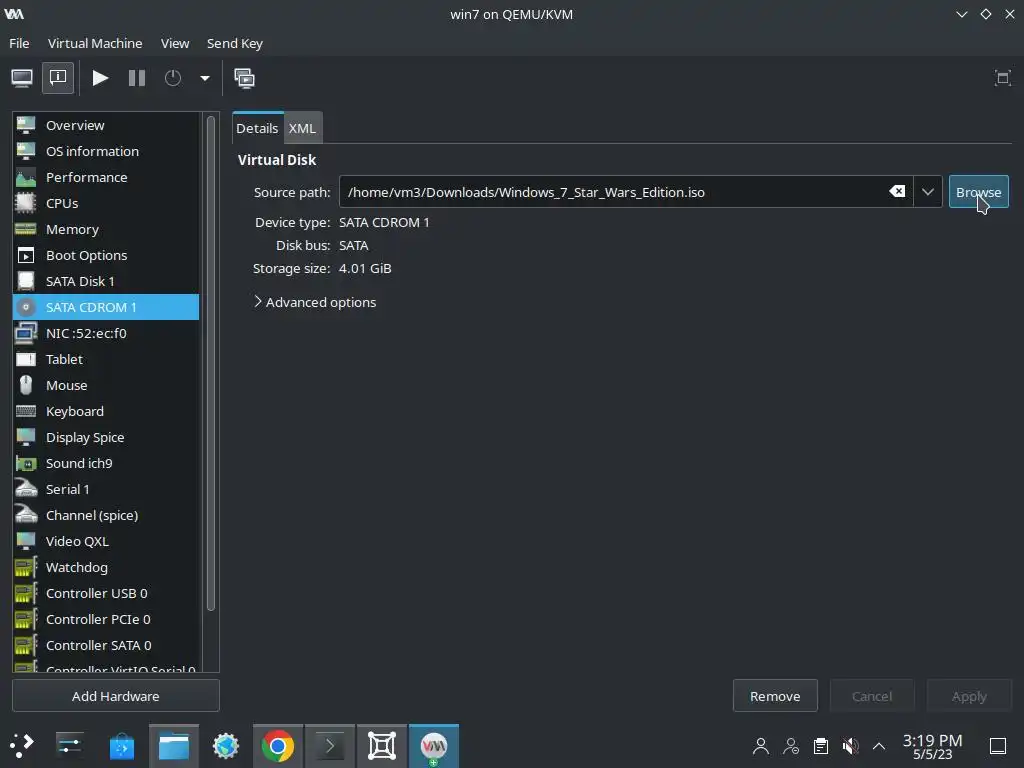Select Keyboard device entry
The image size is (1024, 768).
pyautogui.click(x=106, y=411)
